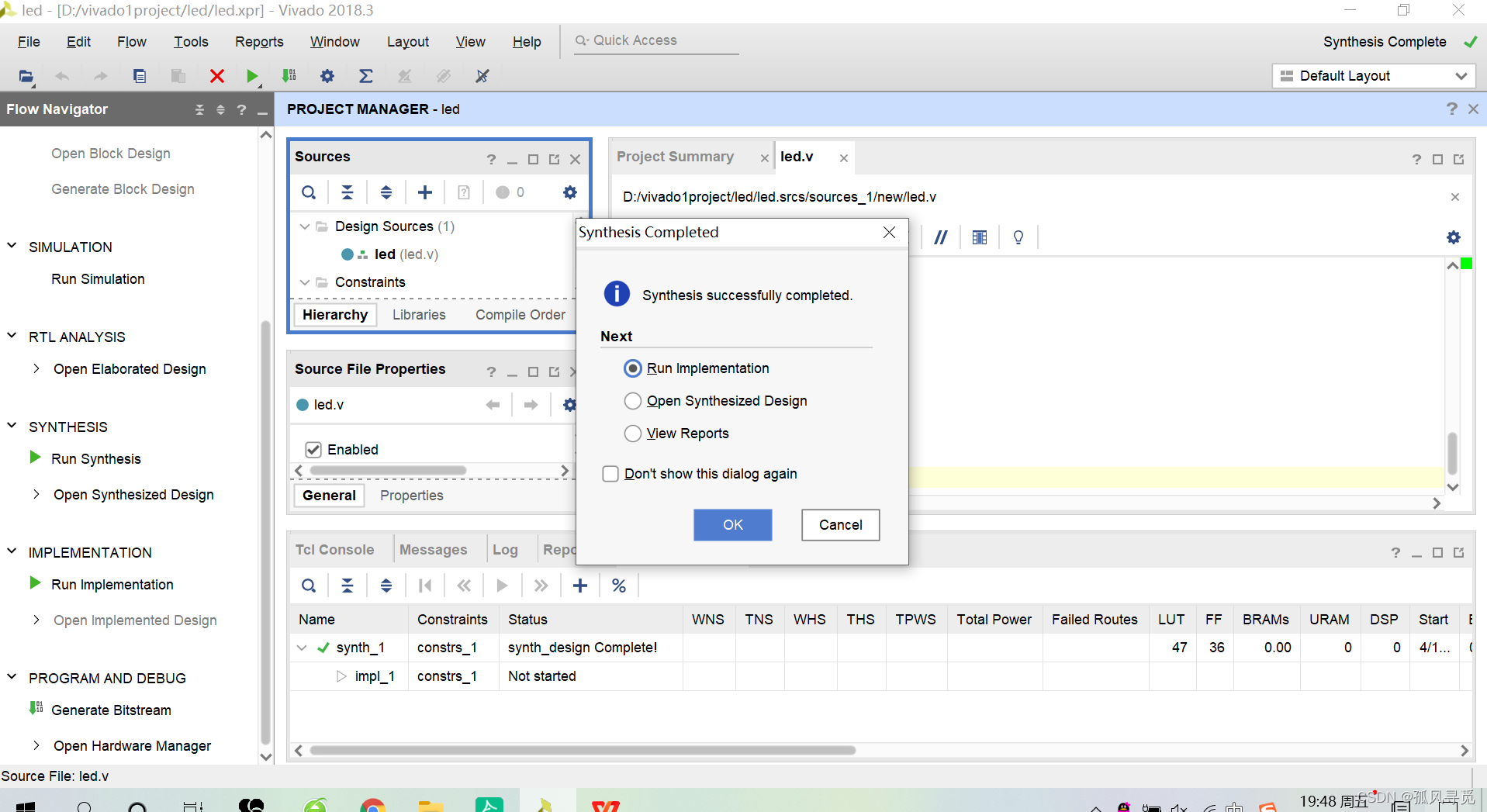Toggle line comments in the led.v editor
Screen dimensions: 1487x812
click(941, 237)
